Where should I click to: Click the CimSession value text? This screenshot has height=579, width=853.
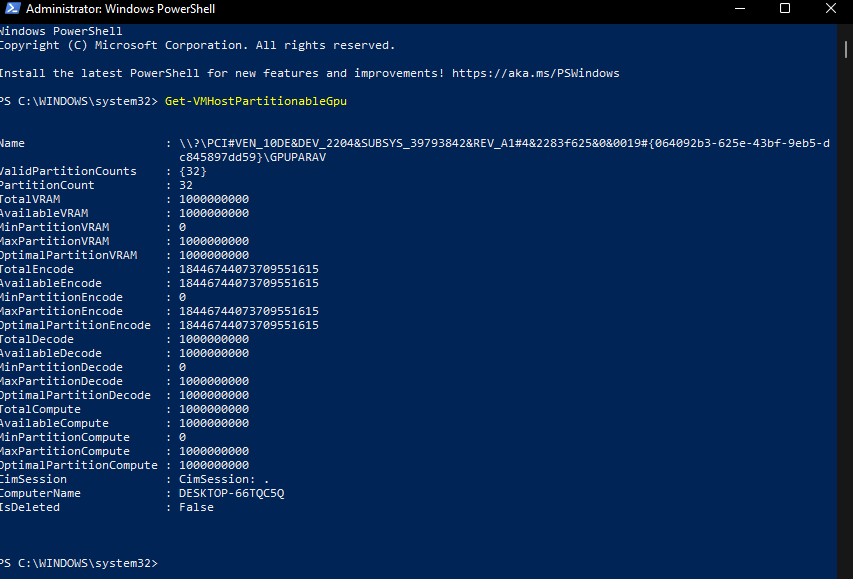(224, 479)
